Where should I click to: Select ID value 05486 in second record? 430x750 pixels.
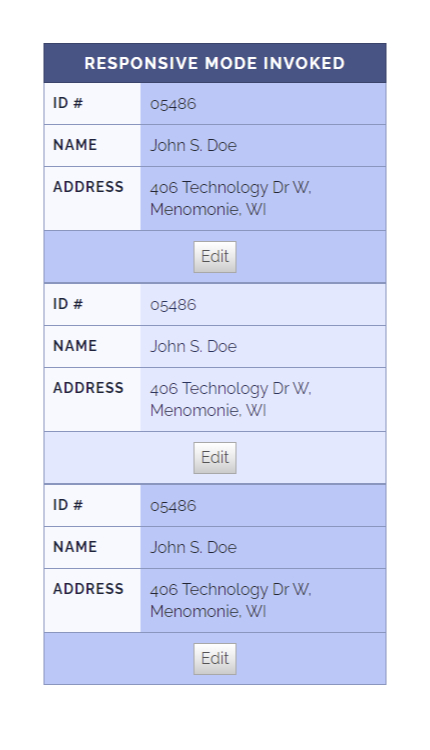[173, 305]
